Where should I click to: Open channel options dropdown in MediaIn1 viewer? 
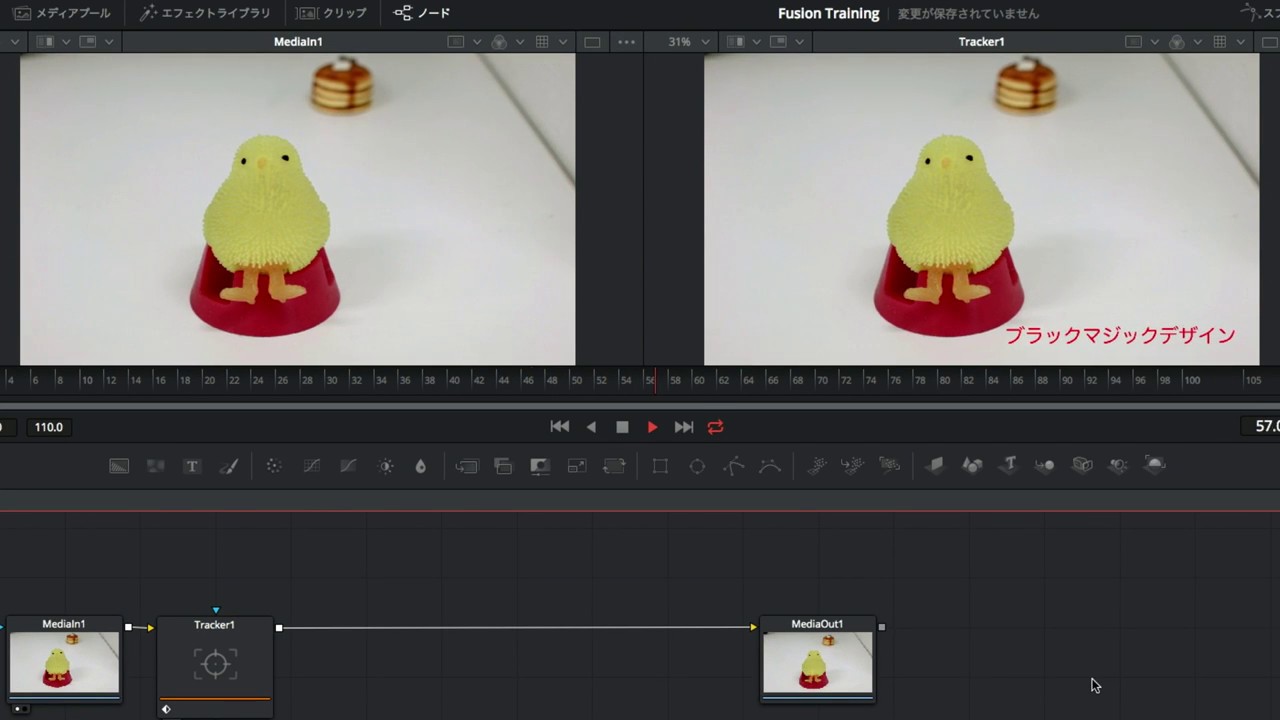point(520,42)
